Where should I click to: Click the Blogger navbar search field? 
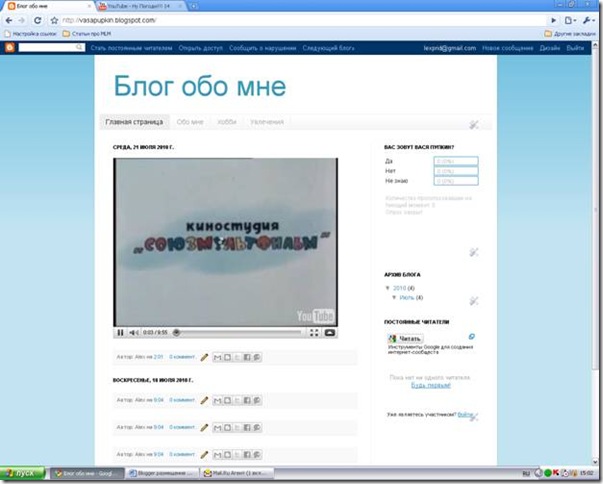point(52,47)
